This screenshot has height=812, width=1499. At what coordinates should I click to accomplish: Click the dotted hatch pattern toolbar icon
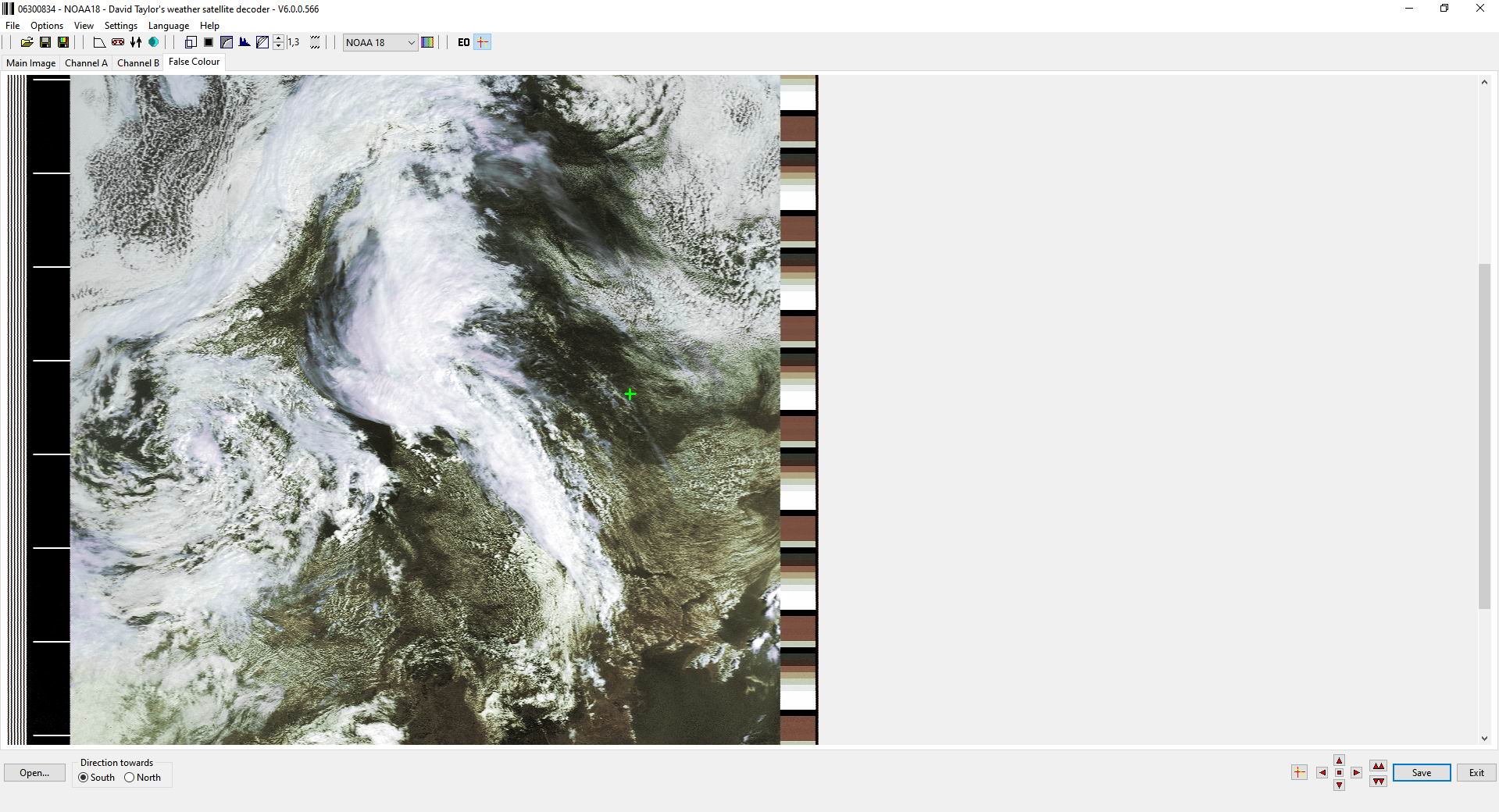point(315,42)
